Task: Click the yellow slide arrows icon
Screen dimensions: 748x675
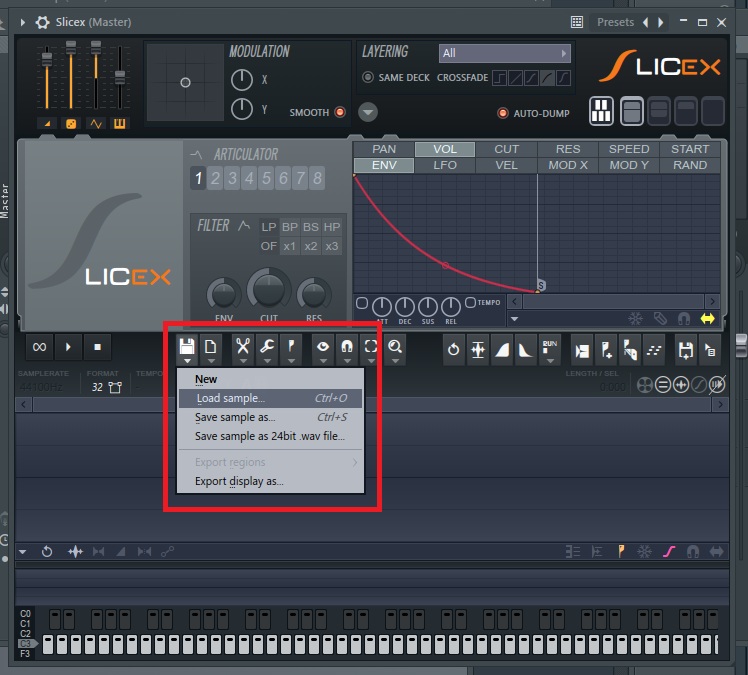Action: tap(707, 319)
